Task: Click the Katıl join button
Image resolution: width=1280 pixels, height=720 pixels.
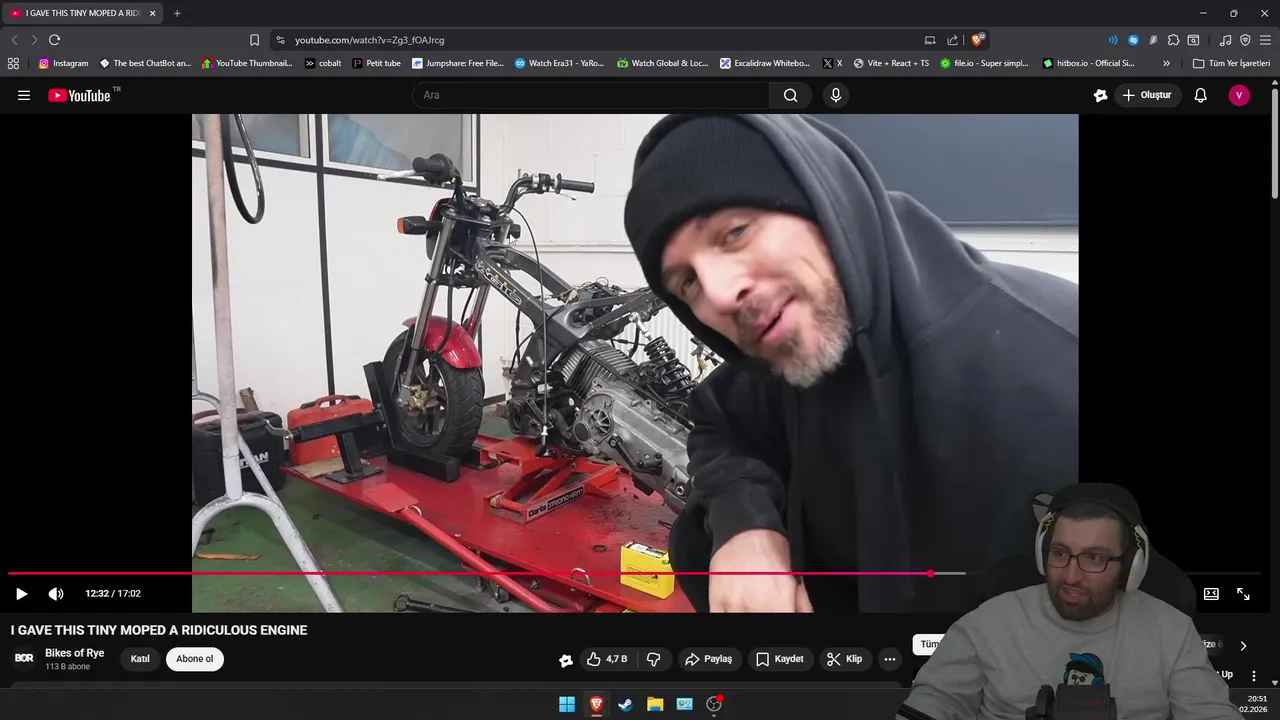Action: [140, 659]
